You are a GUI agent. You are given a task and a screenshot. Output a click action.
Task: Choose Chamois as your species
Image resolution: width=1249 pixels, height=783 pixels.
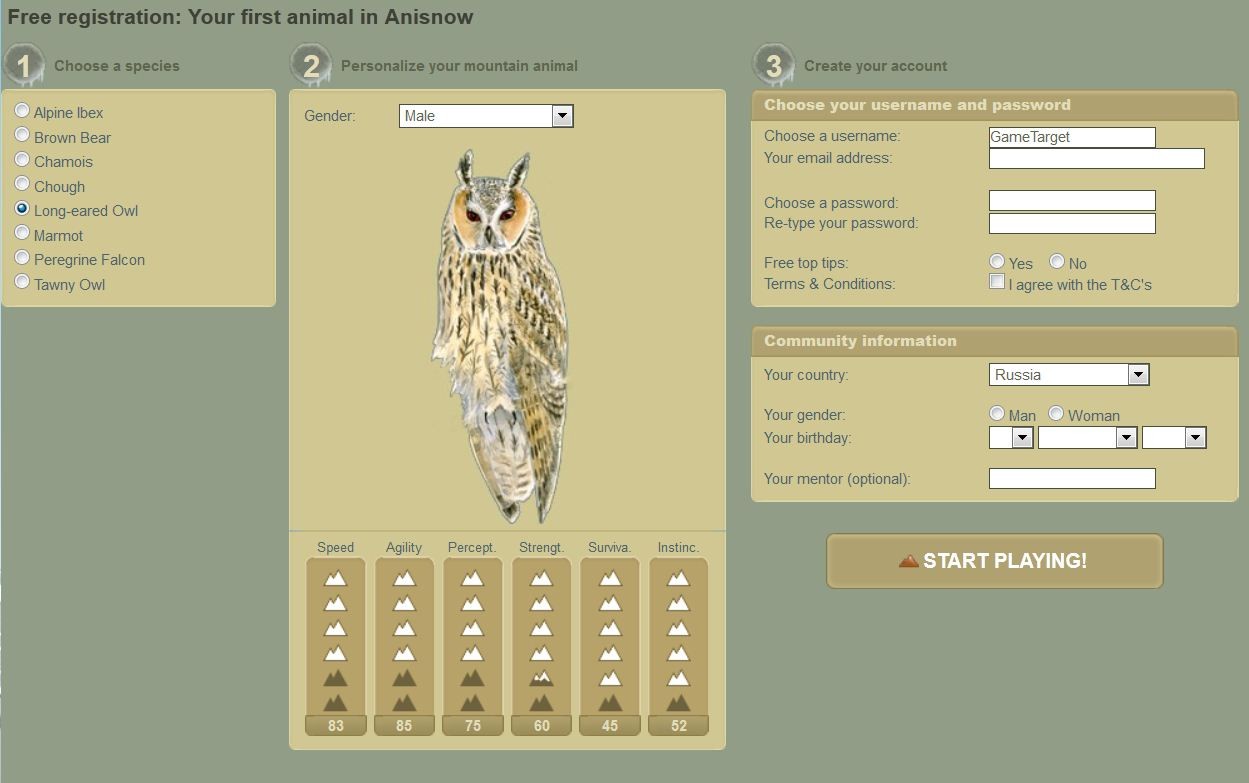pyautogui.click(x=22, y=160)
